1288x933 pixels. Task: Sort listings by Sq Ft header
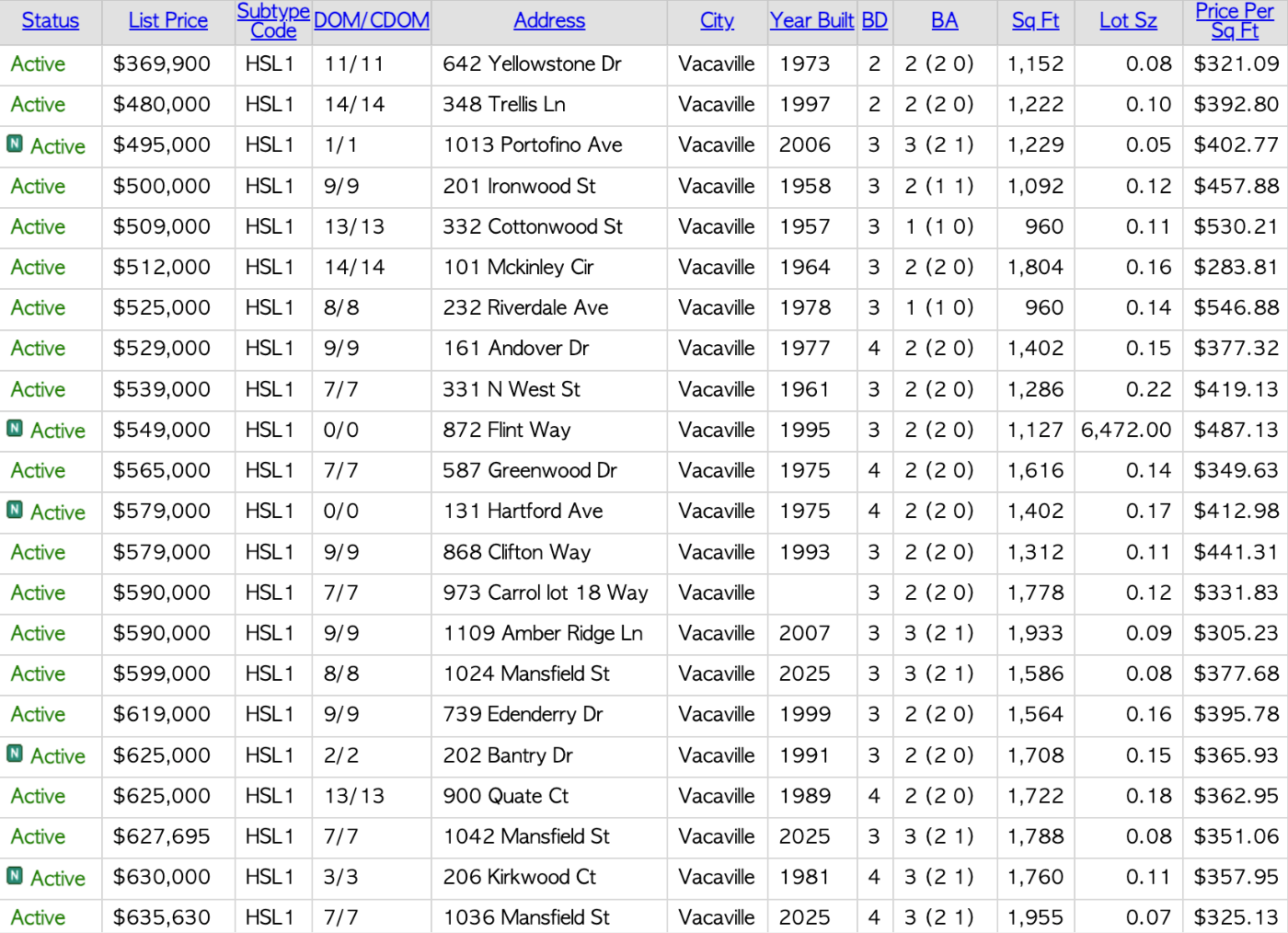tap(1035, 20)
